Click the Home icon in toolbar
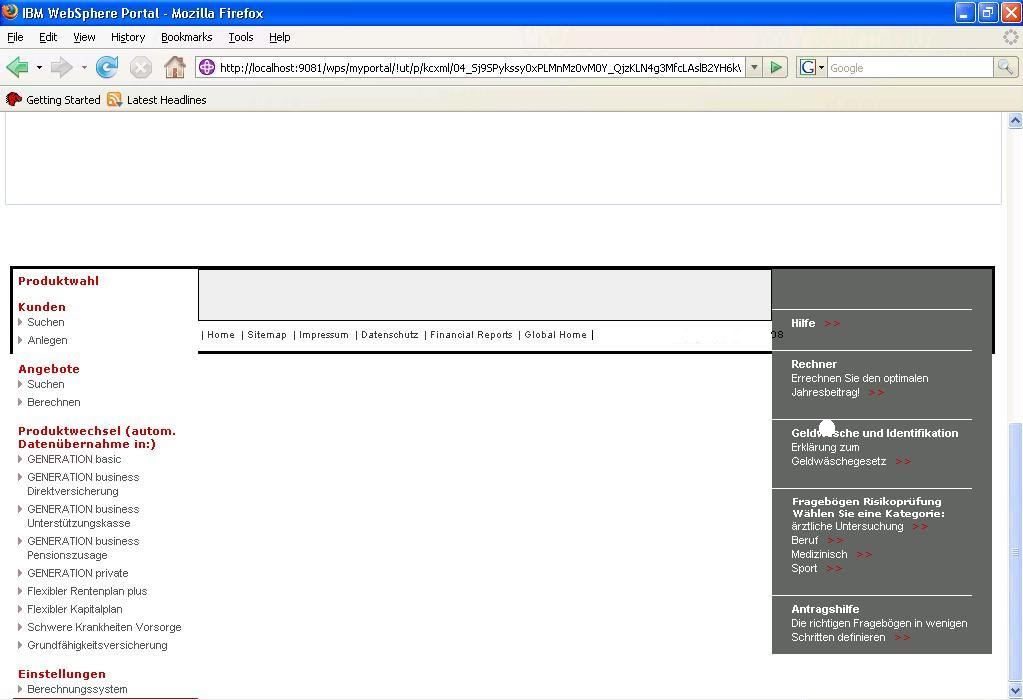Screen dimensions: 1023x700 [x=175, y=68]
